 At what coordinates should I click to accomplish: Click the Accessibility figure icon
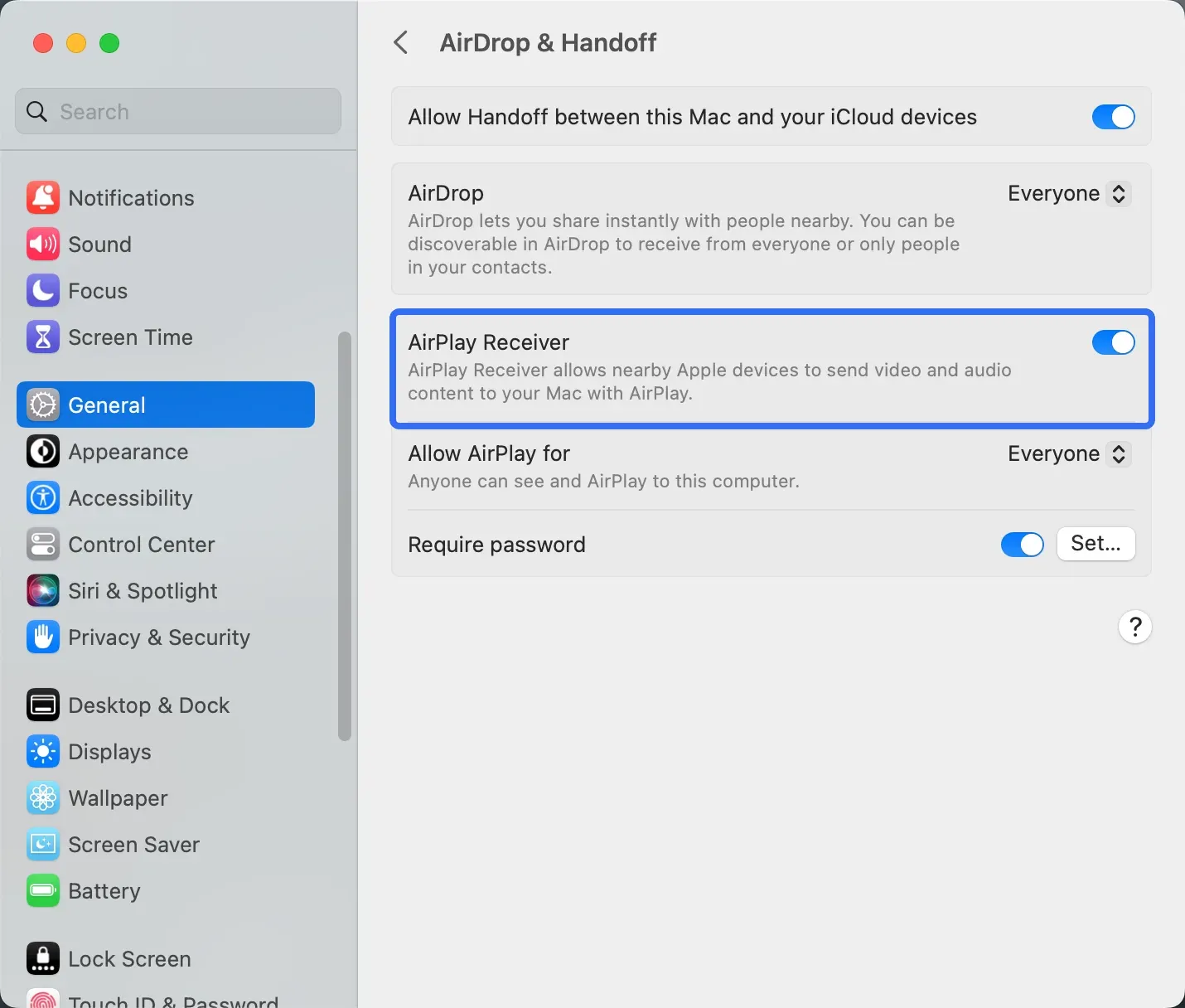pyautogui.click(x=43, y=497)
